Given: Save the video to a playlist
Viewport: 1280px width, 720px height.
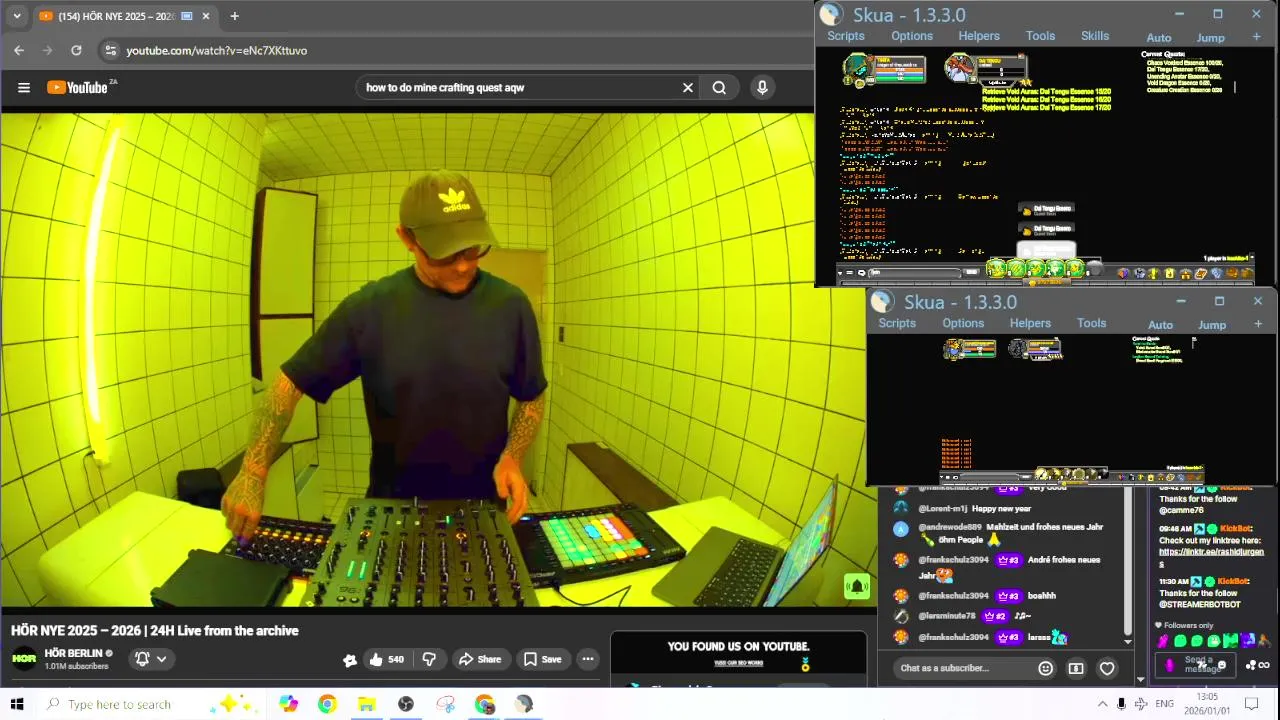Looking at the screenshot, I should [542, 659].
